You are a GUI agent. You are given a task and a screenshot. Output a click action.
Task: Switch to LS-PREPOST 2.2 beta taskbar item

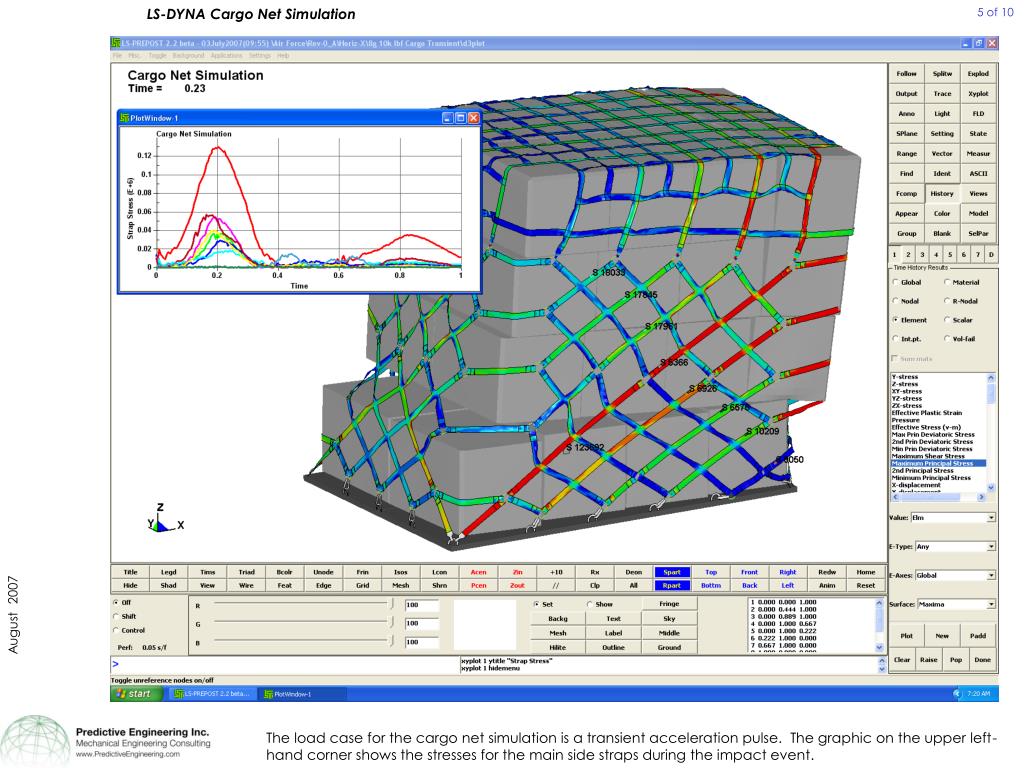click(212, 694)
